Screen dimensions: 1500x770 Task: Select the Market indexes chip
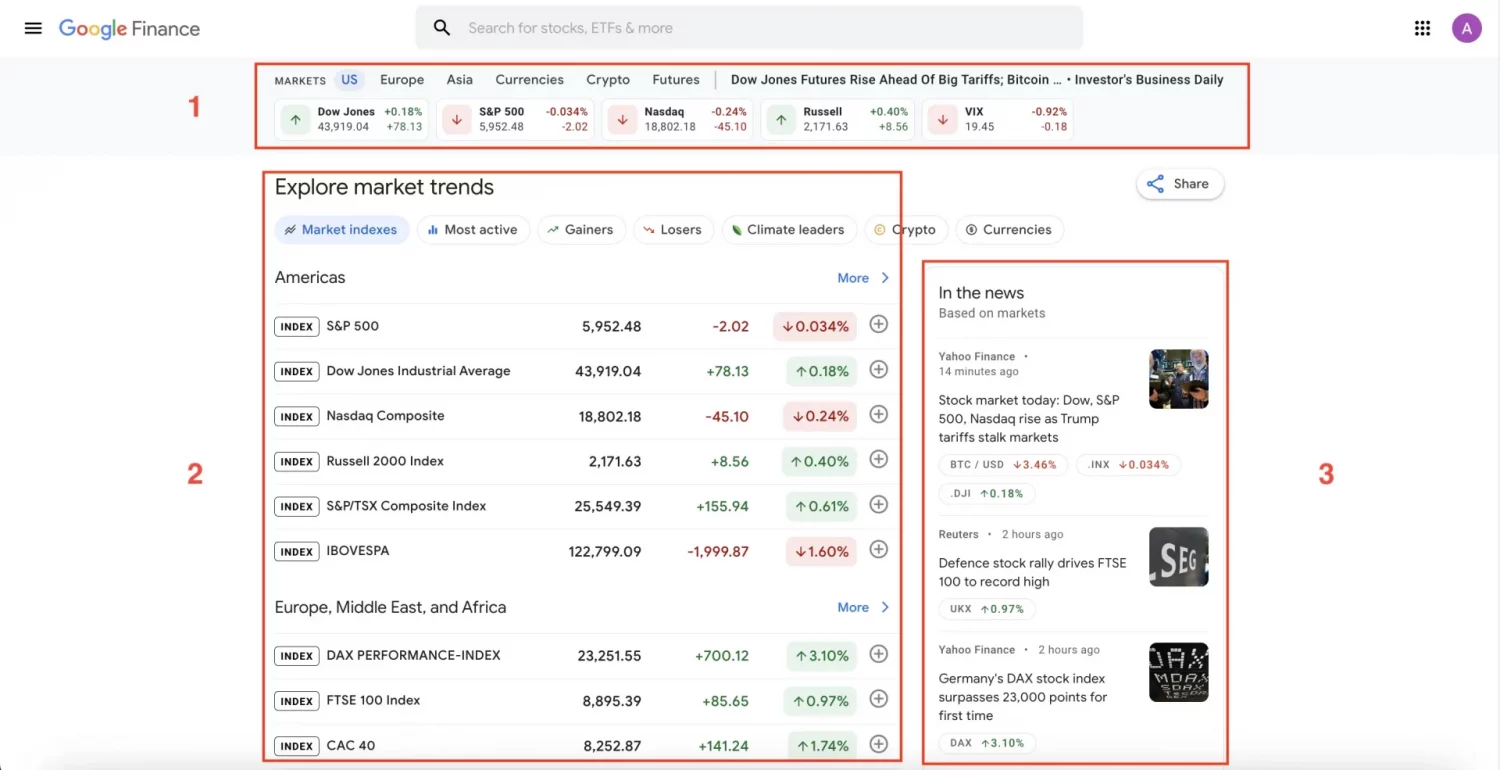(x=342, y=230)
